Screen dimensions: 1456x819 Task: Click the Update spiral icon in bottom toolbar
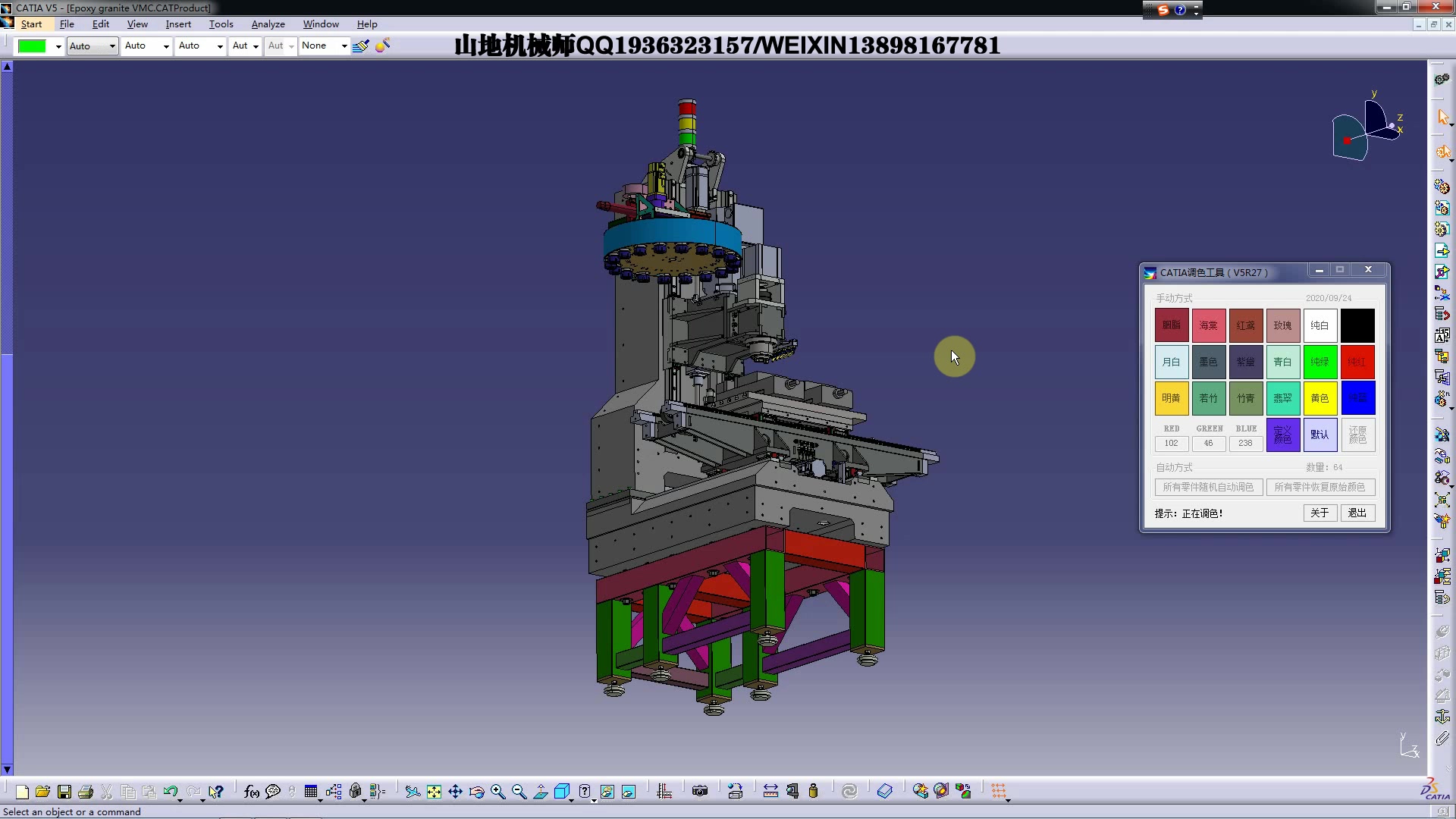click(x=849, y=792)
